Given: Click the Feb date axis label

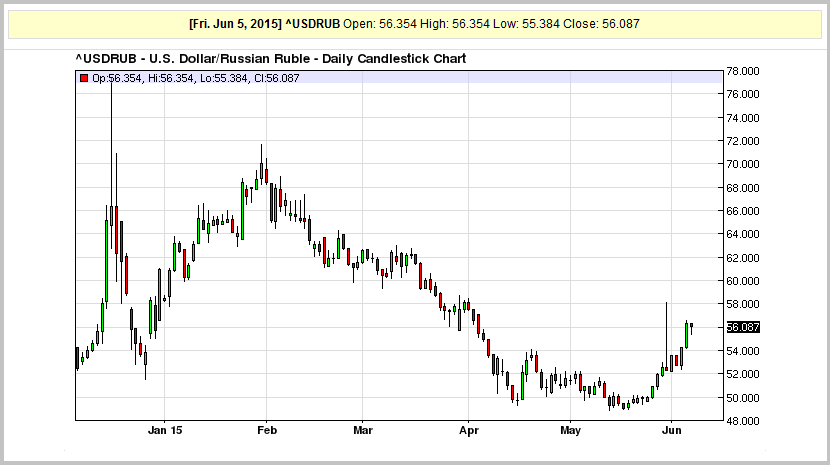Looking at the screenshot, I should point(267,430).
